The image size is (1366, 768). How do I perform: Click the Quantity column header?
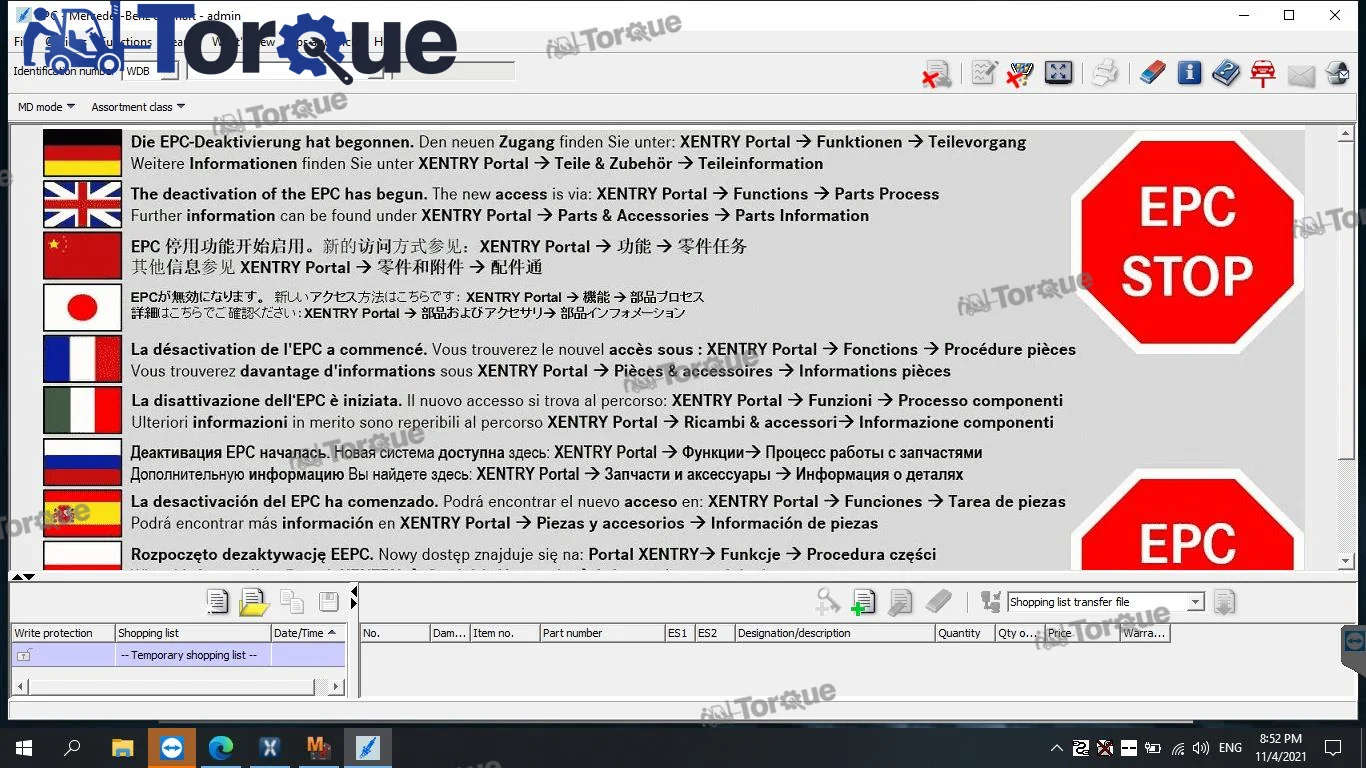pos(965,633)
